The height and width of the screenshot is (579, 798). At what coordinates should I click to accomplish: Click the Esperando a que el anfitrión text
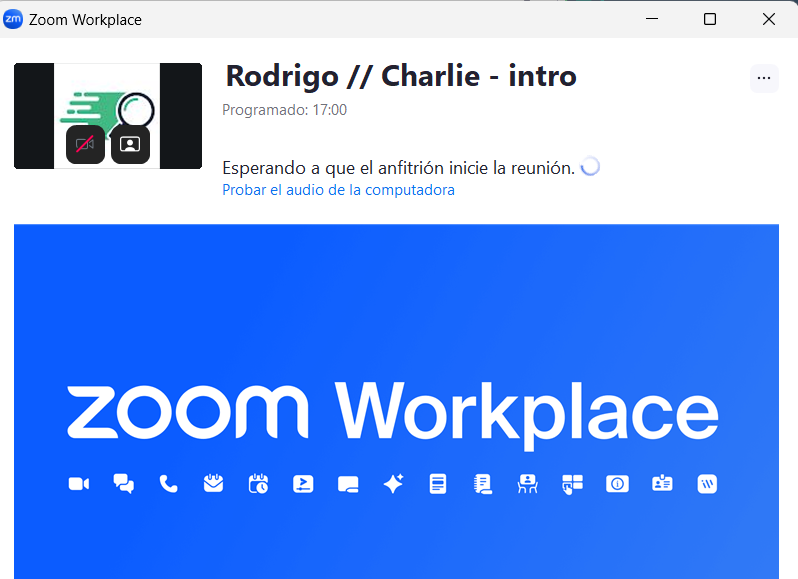398,168
